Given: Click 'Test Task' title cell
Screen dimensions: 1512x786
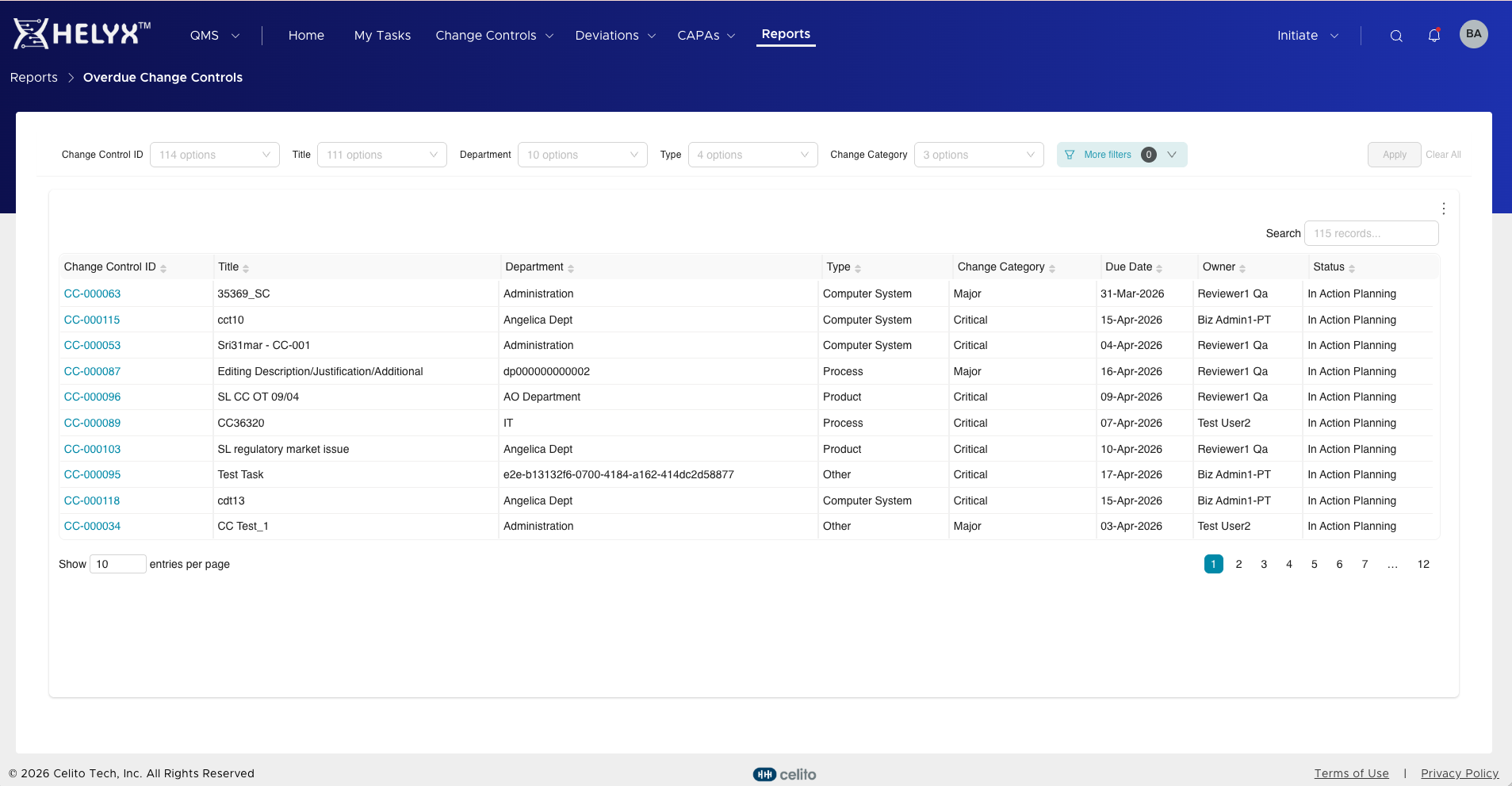Looking at the screenshot, I should click(240, 474).
